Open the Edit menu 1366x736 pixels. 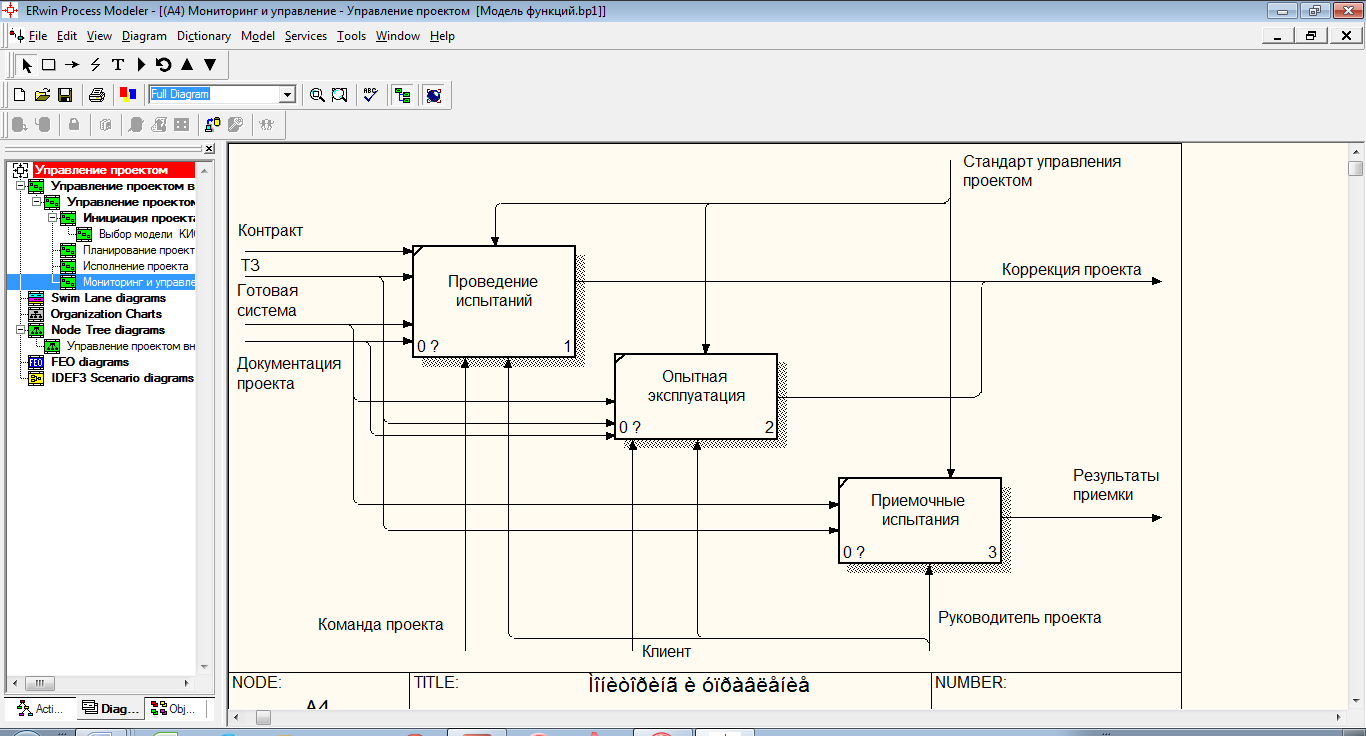click(67, 36)
